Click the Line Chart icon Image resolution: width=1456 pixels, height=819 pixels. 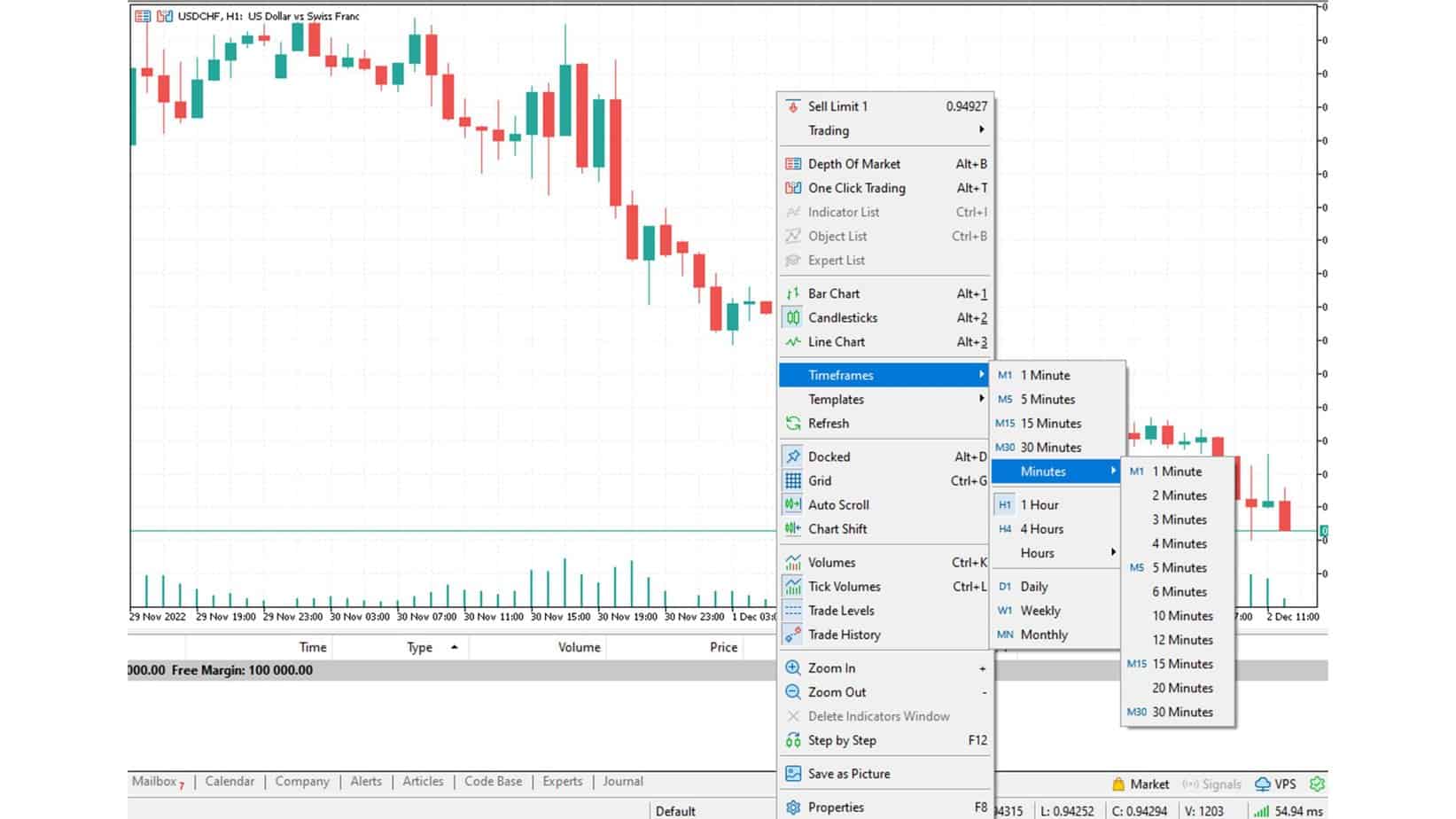(793, 342)
